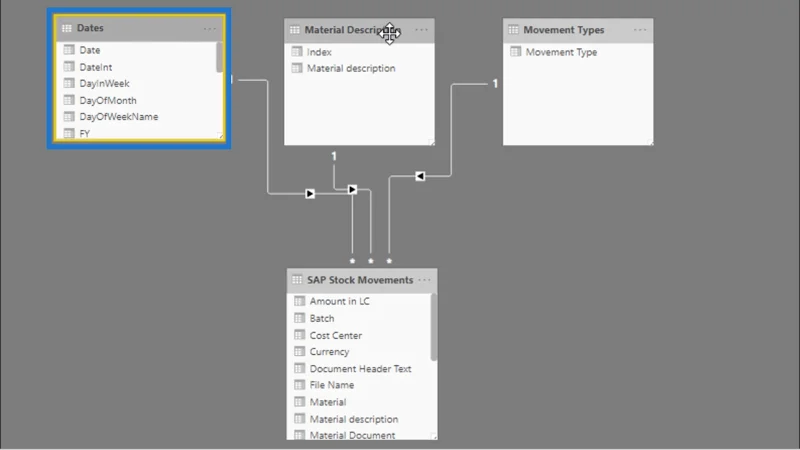Click the column icon beside DayInWeek

pyautogui.click(x=69, y=83)
